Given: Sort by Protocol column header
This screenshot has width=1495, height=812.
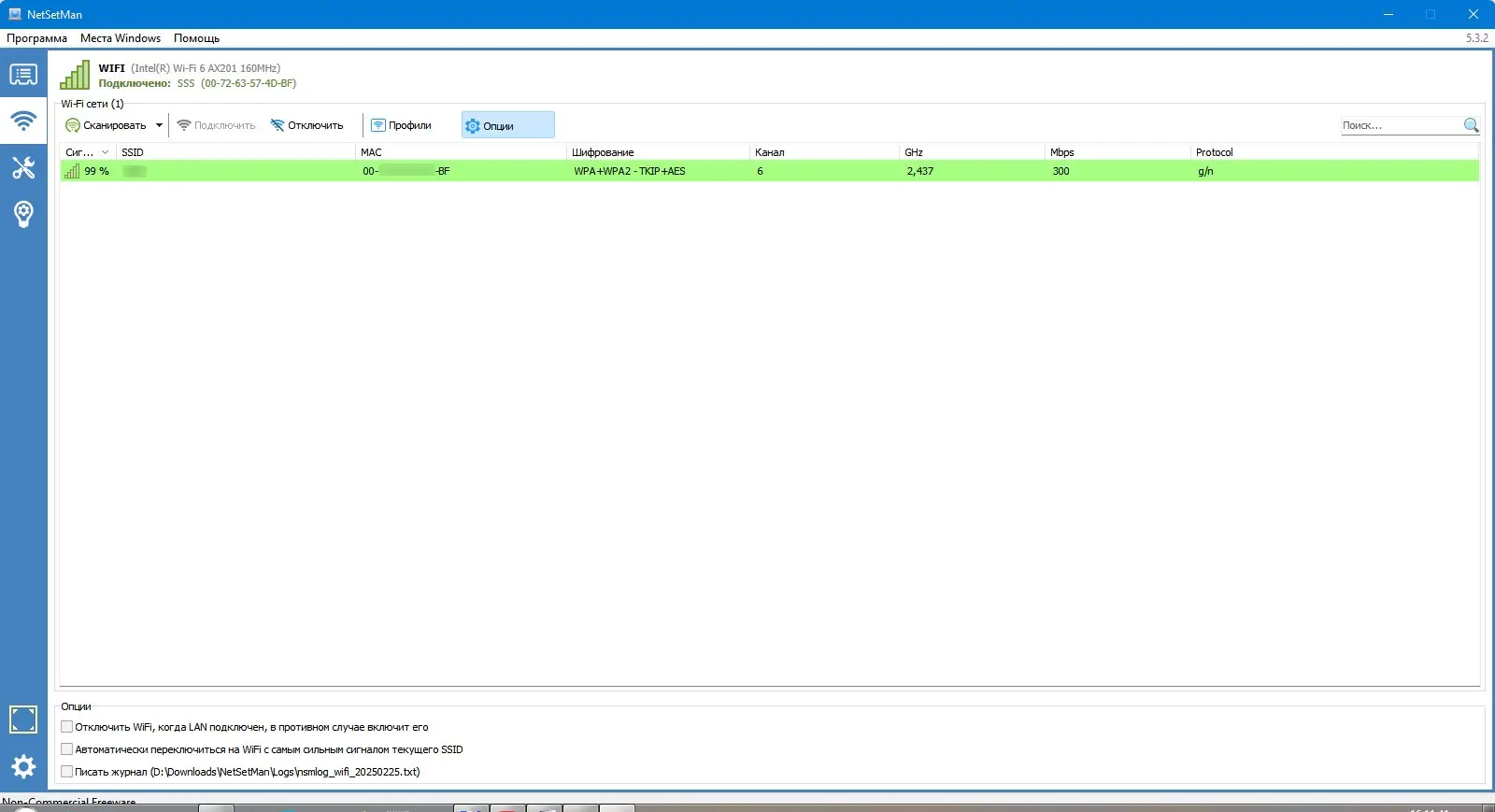Looking at the screenshot, I should coord(1334,152).
